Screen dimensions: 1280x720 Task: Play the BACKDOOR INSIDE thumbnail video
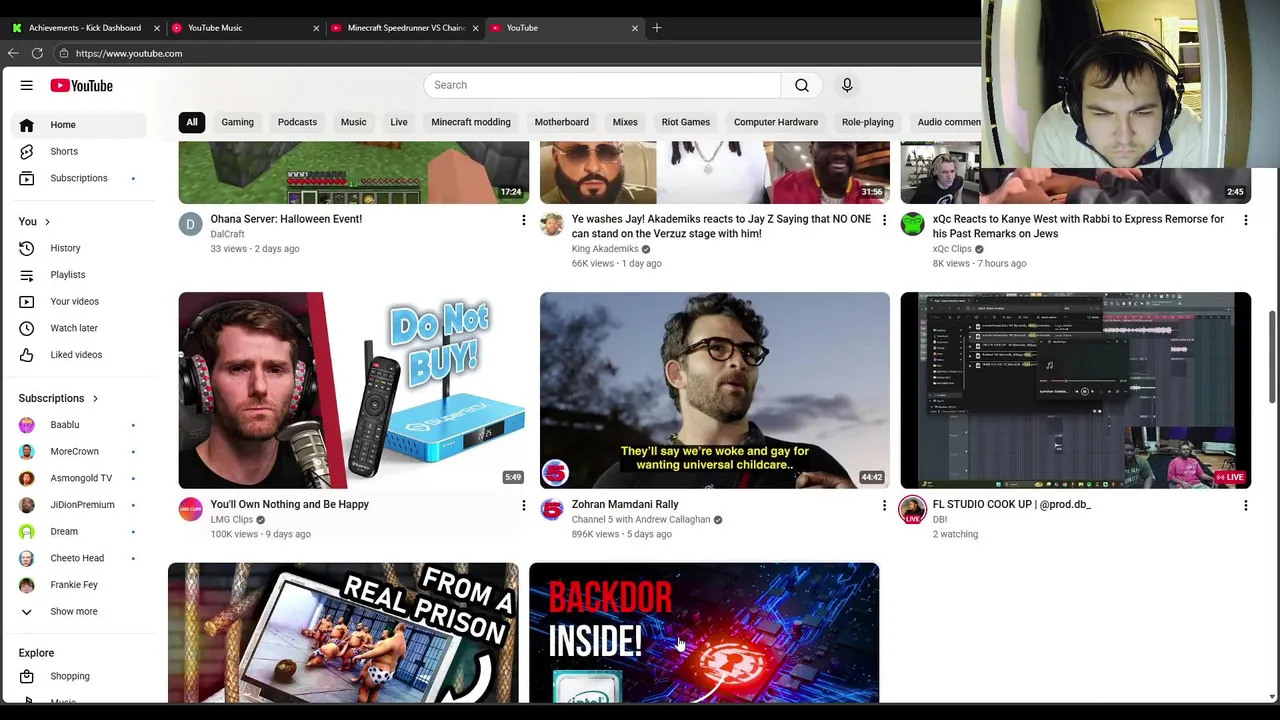[x=704, y=633]
